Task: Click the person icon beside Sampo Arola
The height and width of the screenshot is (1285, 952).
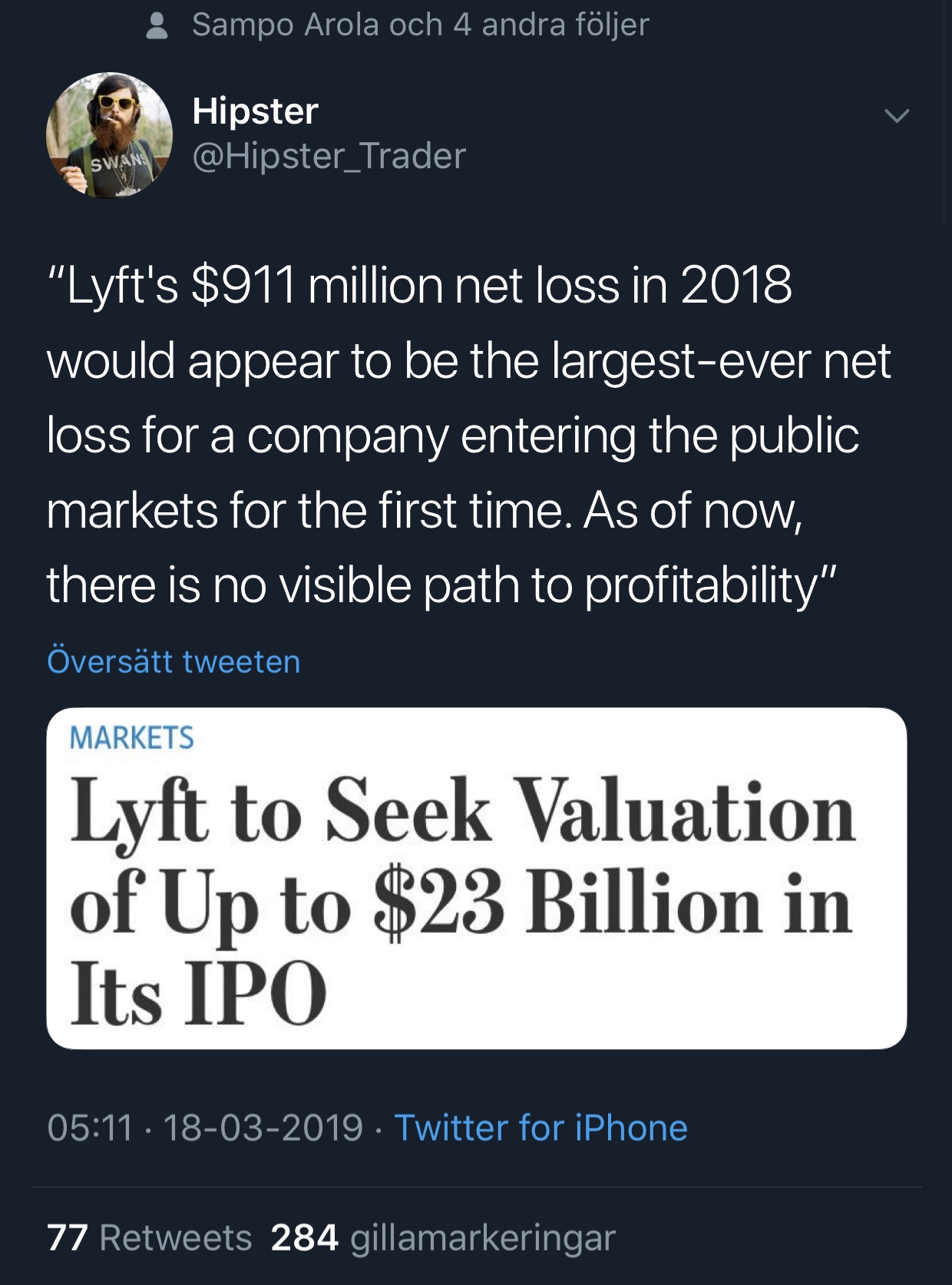Action: 157,25
